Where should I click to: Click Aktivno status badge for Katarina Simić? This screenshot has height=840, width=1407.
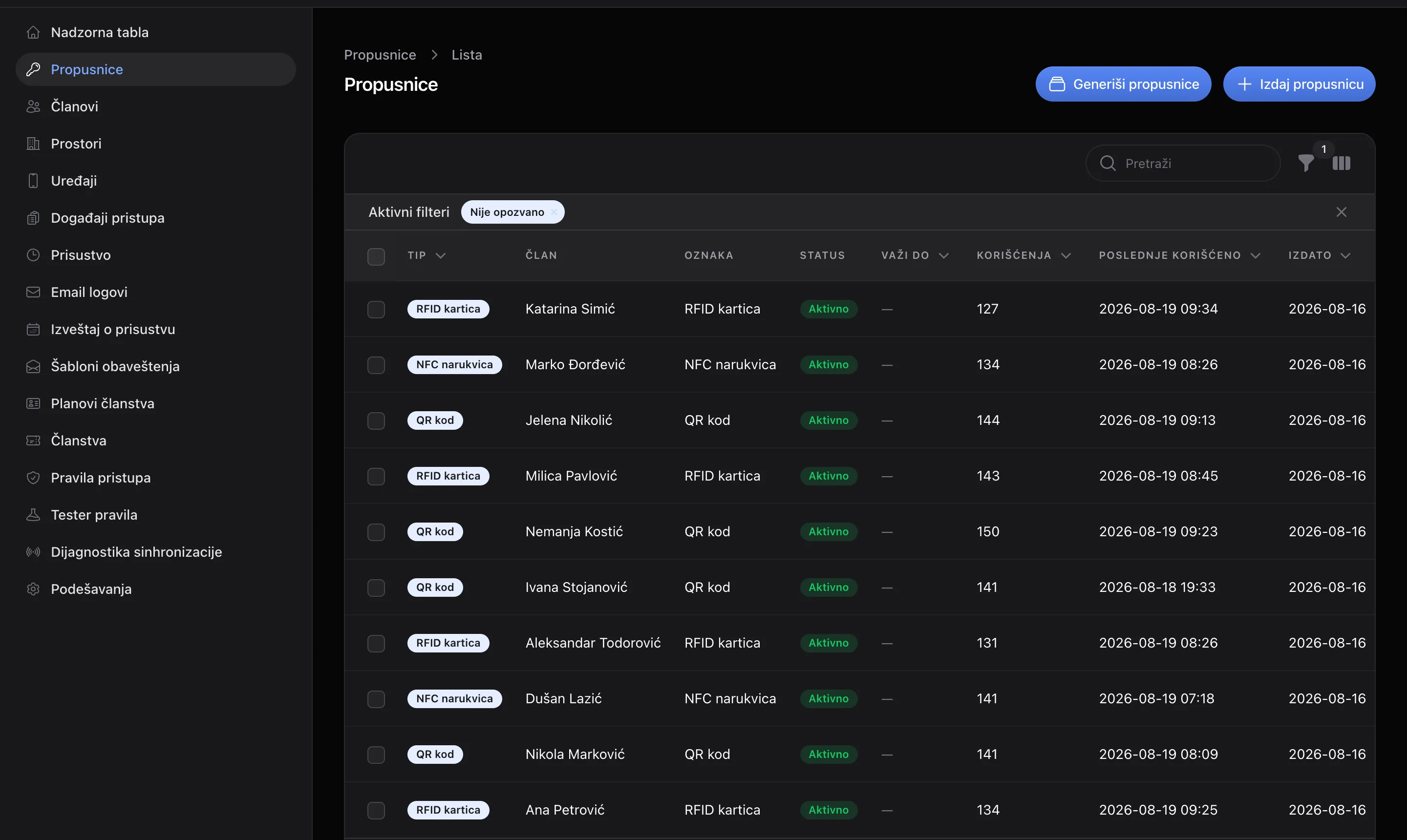coord(829,309)
